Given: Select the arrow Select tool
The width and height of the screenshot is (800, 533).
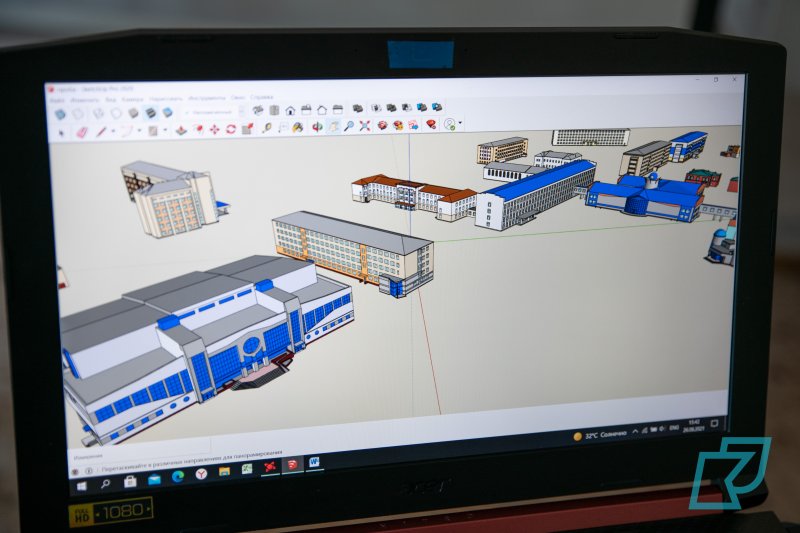Looking at the screenshot, I should [61, 132].
